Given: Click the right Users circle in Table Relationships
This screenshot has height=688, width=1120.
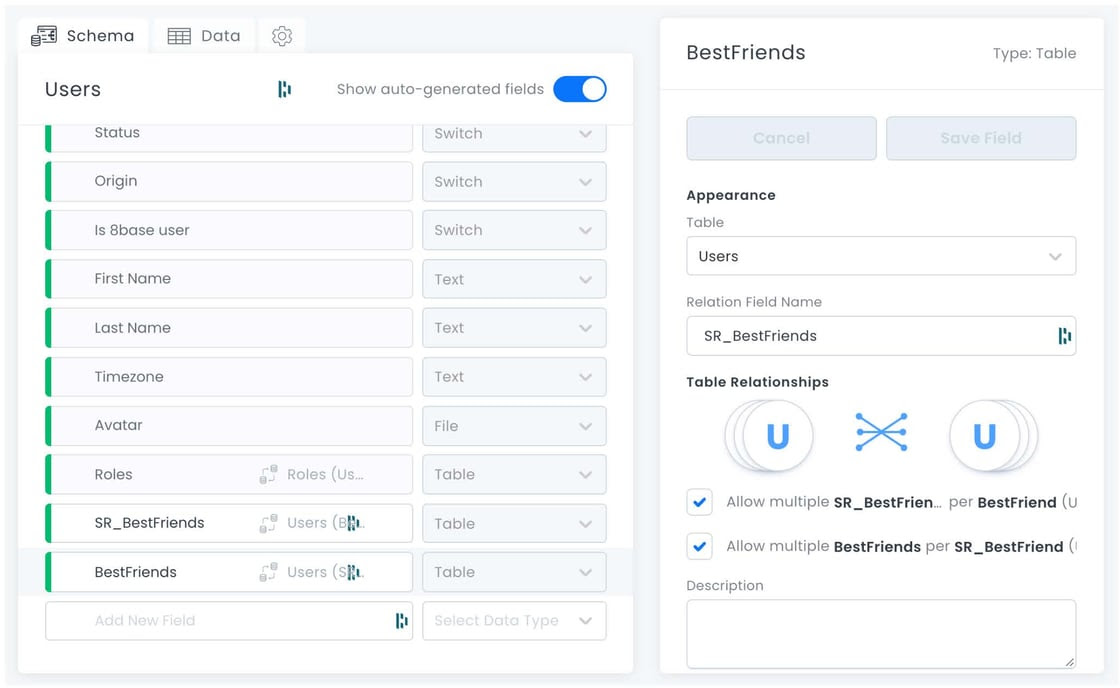Looking at the screenshot, I should tap(984, 435).
